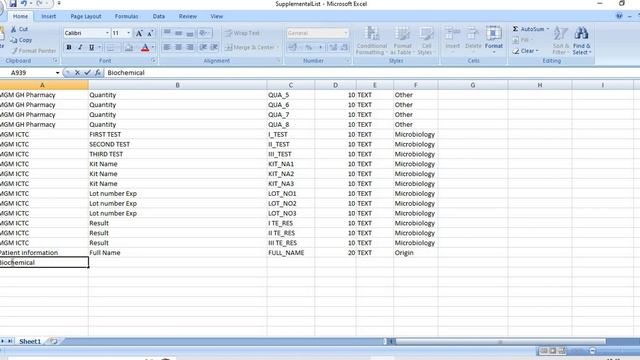The image size is (640, 360).
Task: Expand the AutoSum dropdown arrow
Action: (548, 29)
